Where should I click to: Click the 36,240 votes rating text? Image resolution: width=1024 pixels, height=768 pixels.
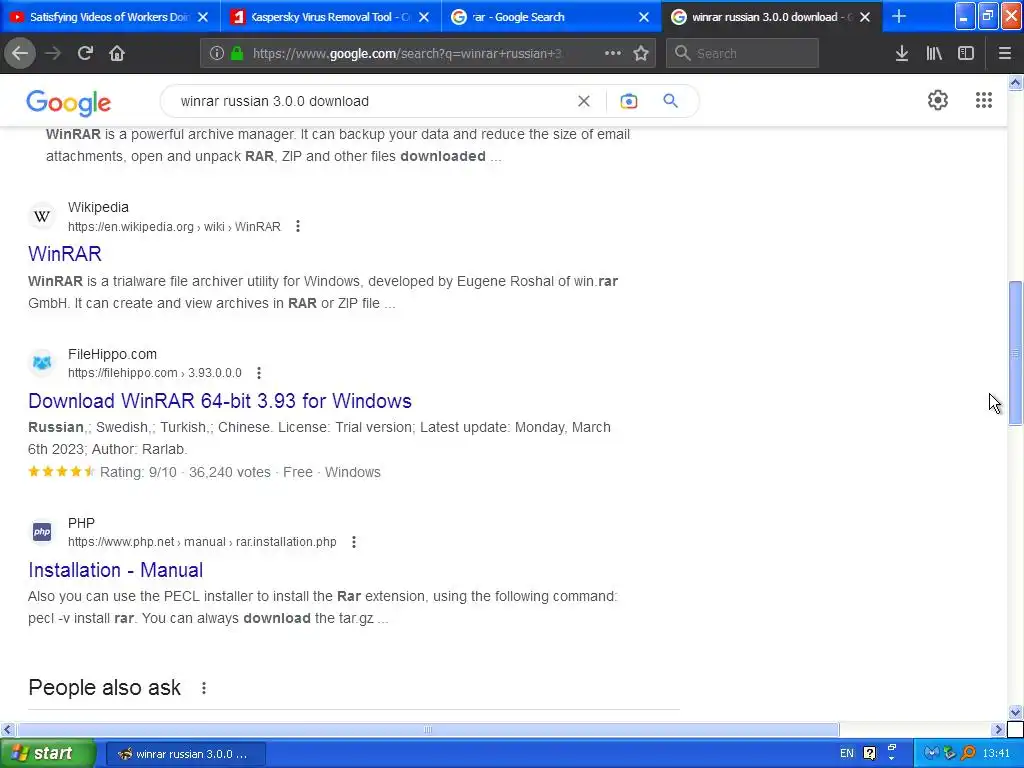[x=229, y=472]
